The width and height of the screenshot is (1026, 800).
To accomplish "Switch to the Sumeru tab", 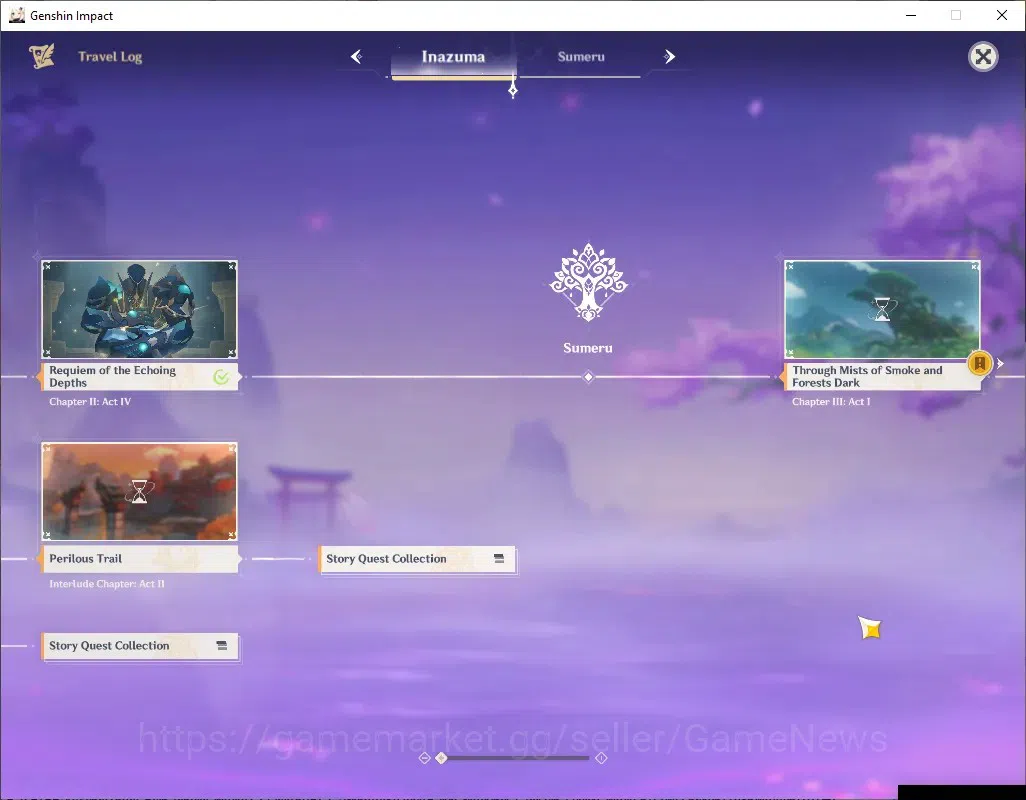I will [580, 58].
